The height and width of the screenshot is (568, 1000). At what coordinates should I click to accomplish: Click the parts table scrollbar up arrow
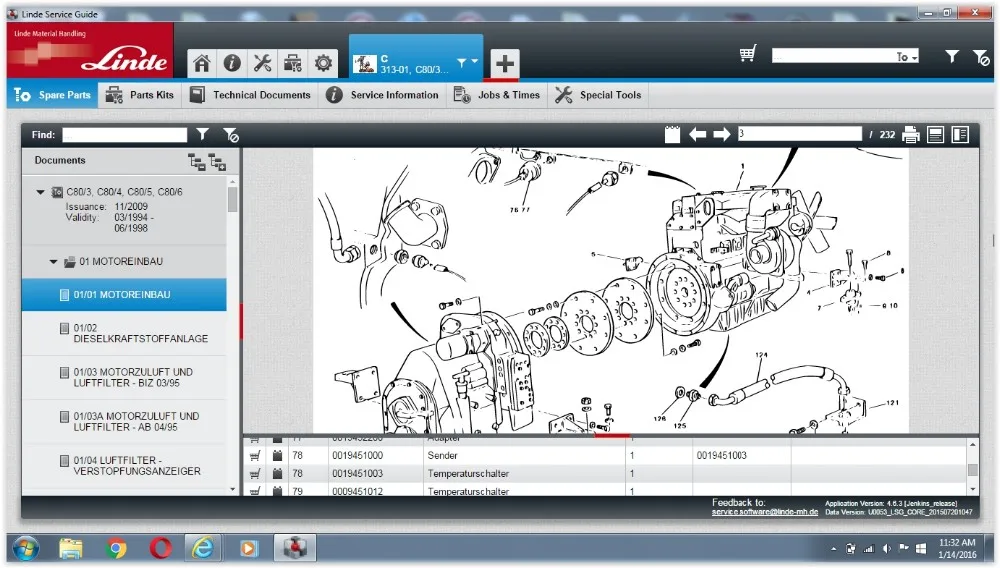(x=973, y=444)
